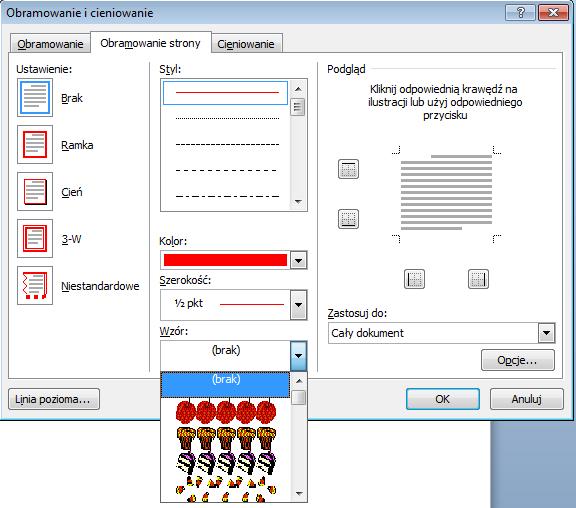
Task: Toggle the left border button in preview
Action: [414, 279]
